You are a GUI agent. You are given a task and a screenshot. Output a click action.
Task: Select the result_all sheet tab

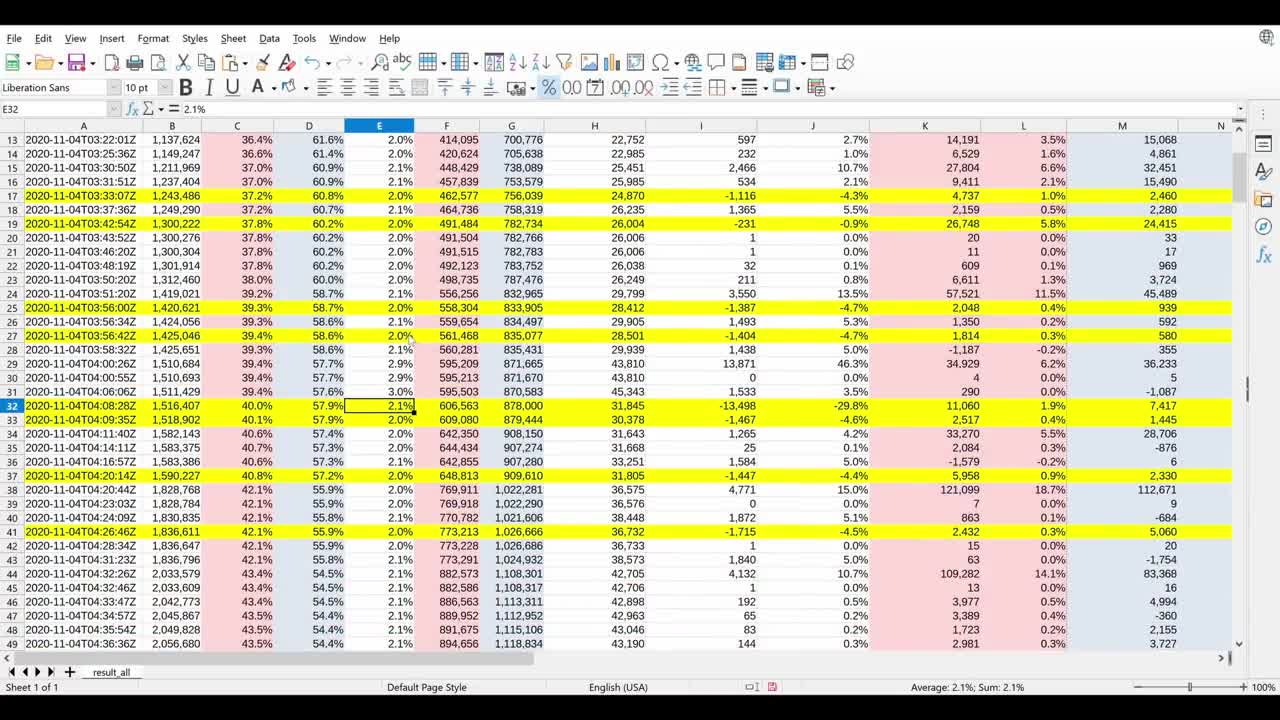click(111, 672)
